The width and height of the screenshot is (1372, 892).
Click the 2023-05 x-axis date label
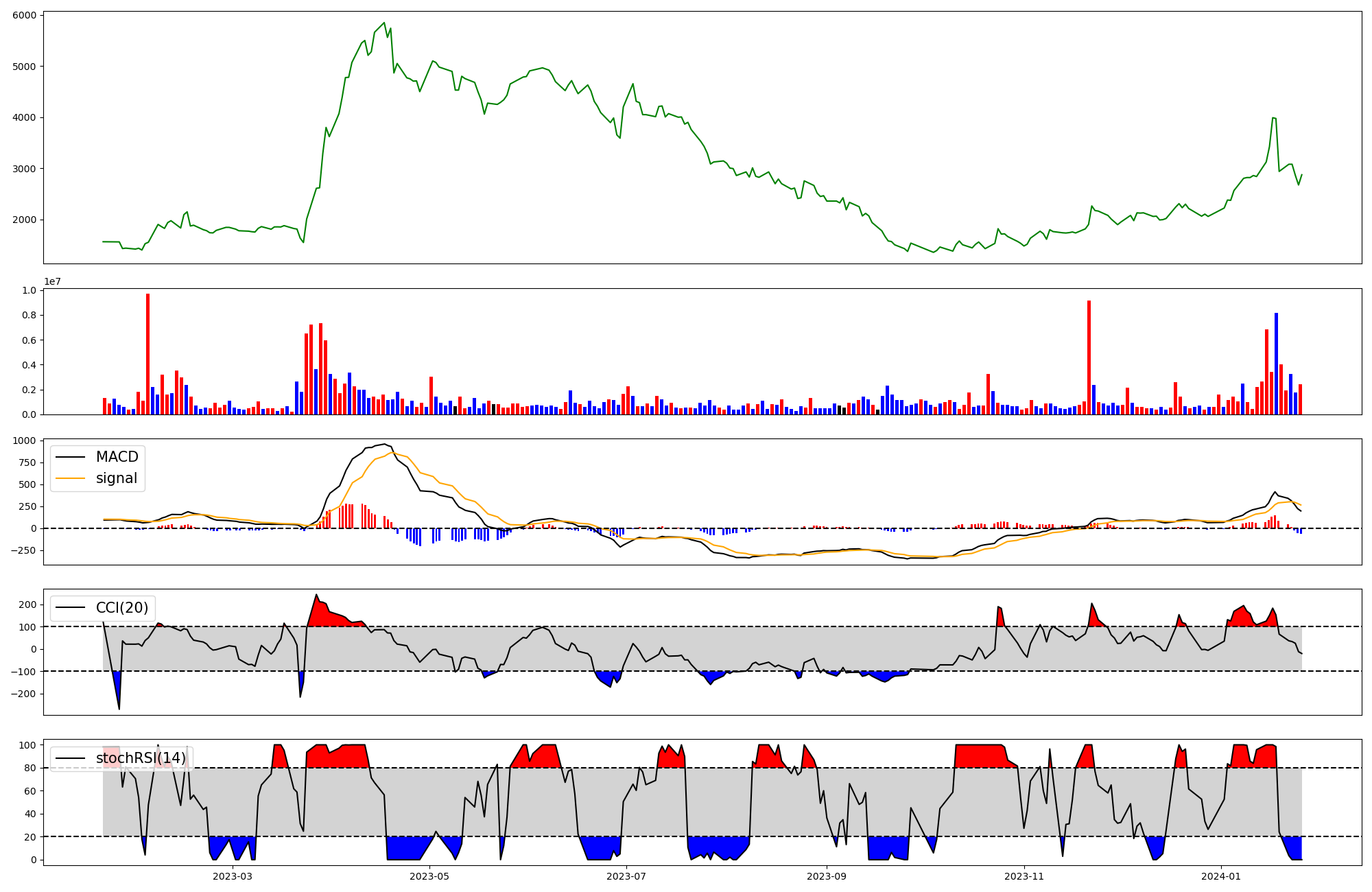pyautogui.click(x=429, y=876)
